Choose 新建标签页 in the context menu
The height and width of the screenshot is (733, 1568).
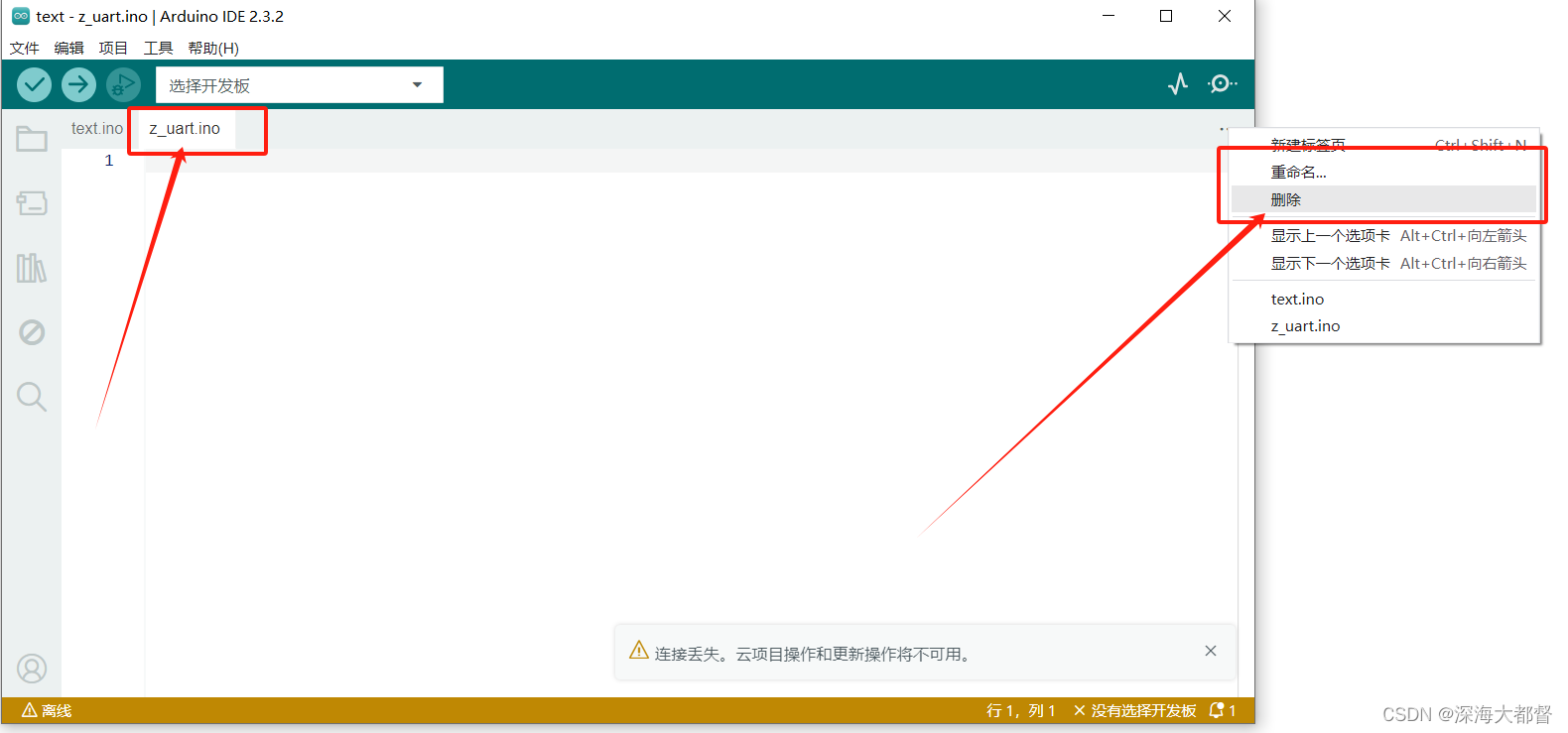(x=1384, y=145)
